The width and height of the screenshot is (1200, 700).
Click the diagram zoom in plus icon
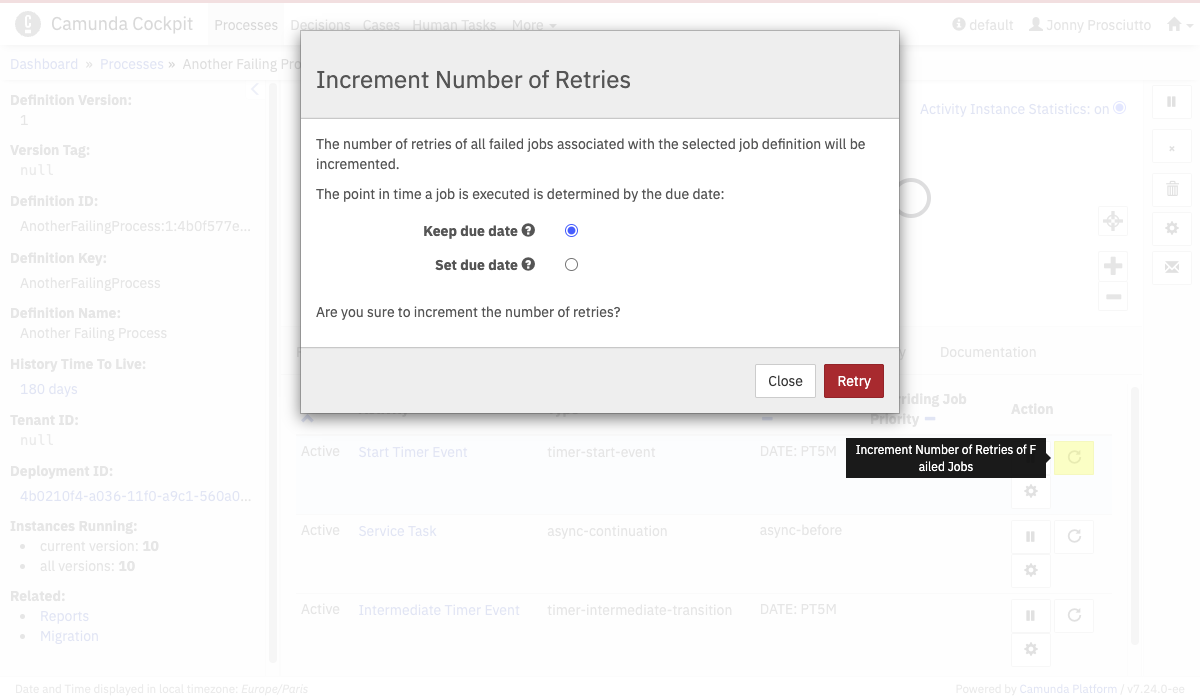(x=1113, y=265)
